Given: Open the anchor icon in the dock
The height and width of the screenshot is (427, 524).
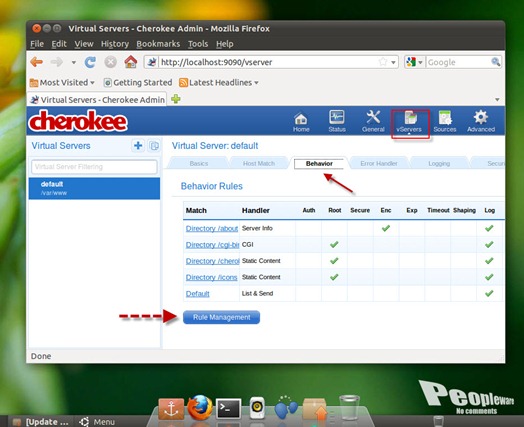Looking at the screenshot, I should pos(171,409).
